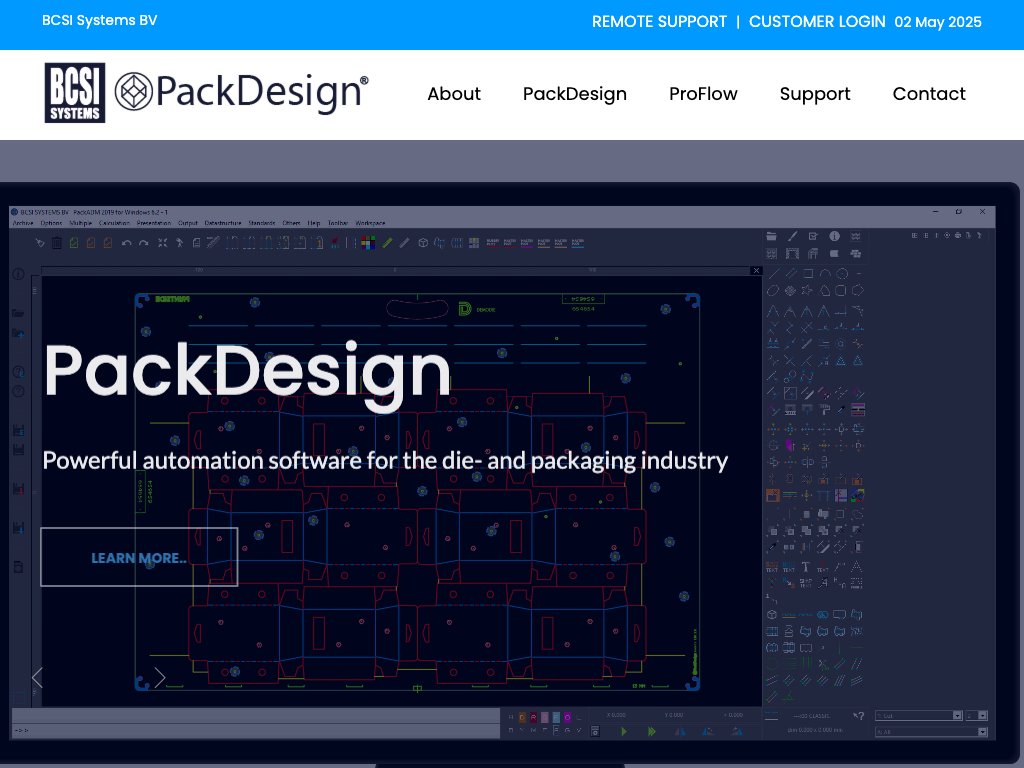
Task: Go to previous slide with left chevron
Action: click(37, 678)
